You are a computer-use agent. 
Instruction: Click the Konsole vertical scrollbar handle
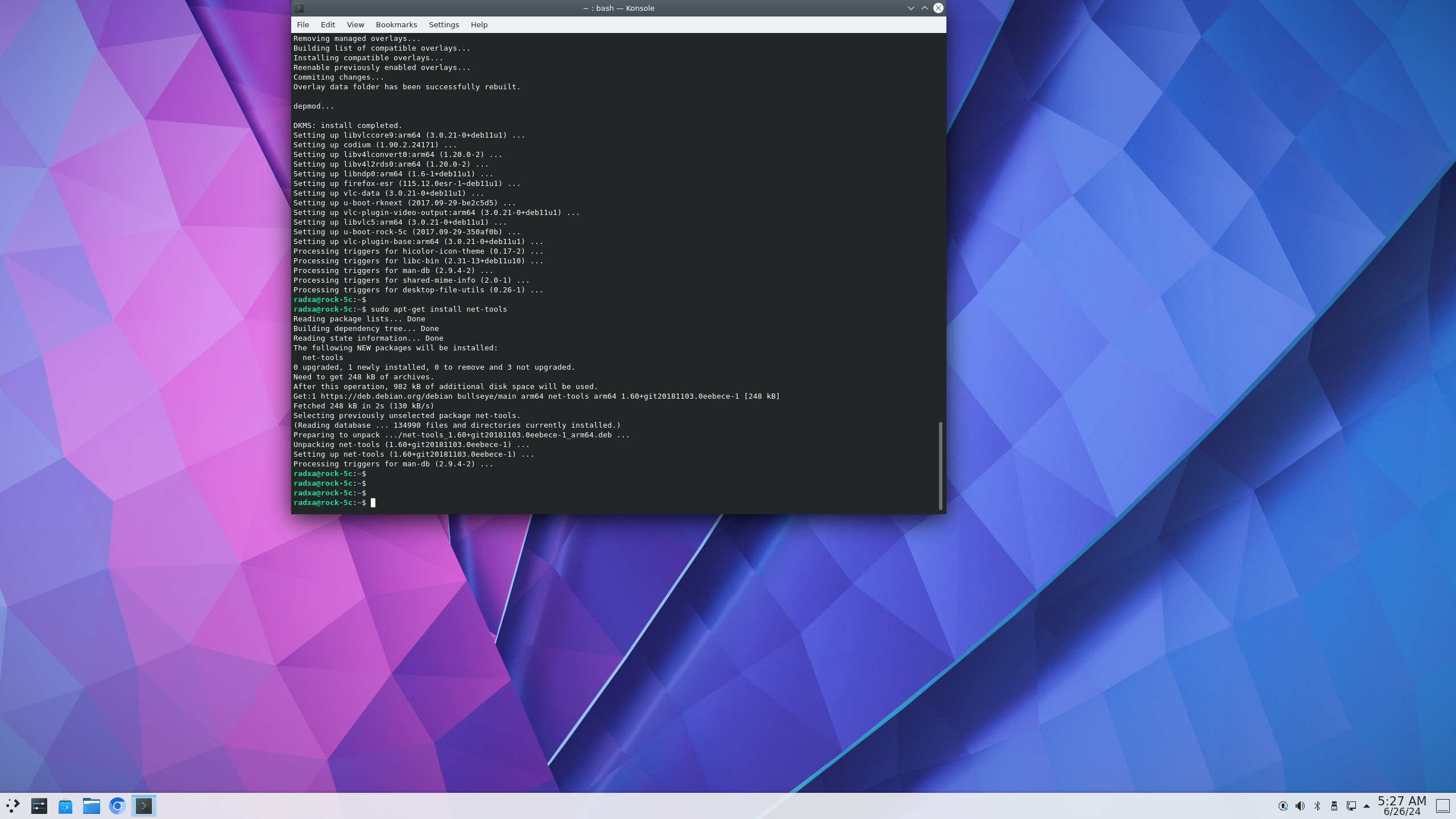[x=941, y=465]
